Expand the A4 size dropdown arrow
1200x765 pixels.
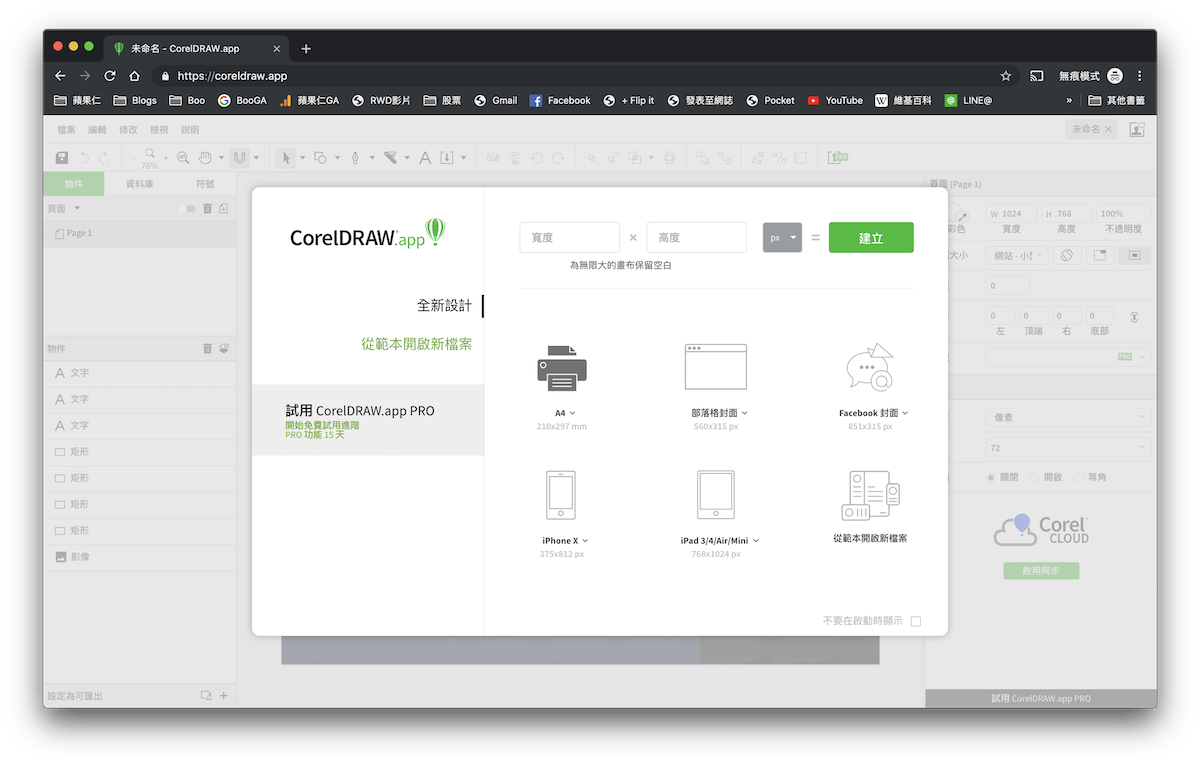pyautogui.click(x=572, y=413)
